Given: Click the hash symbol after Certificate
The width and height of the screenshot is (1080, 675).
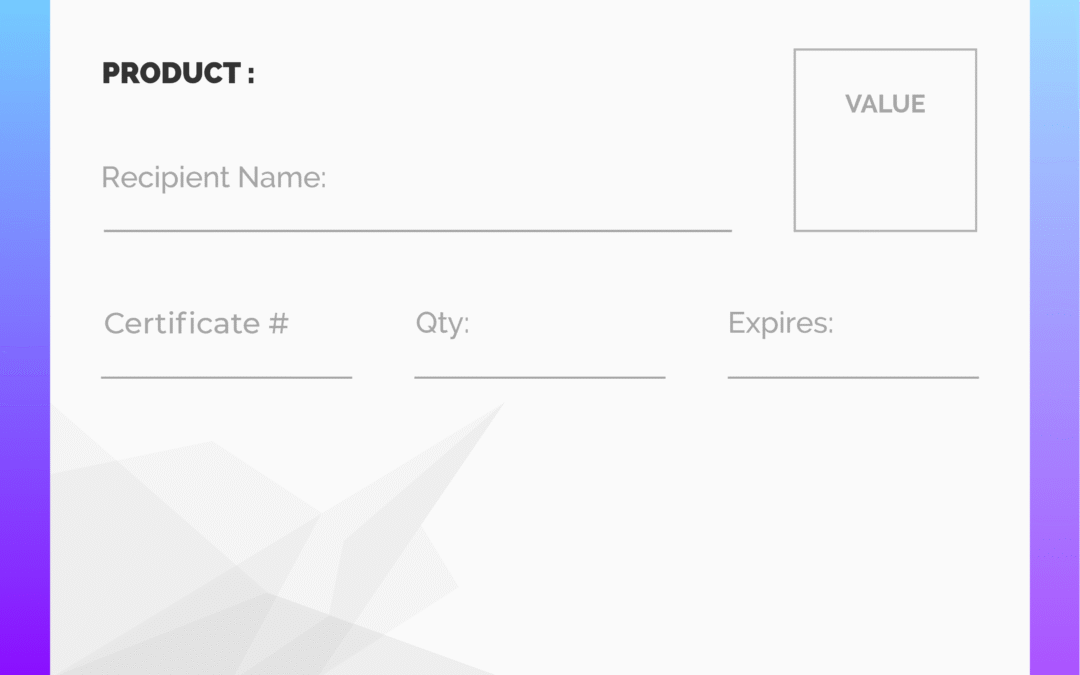Looking at the screenshot, I should click(x=278, y=323).
